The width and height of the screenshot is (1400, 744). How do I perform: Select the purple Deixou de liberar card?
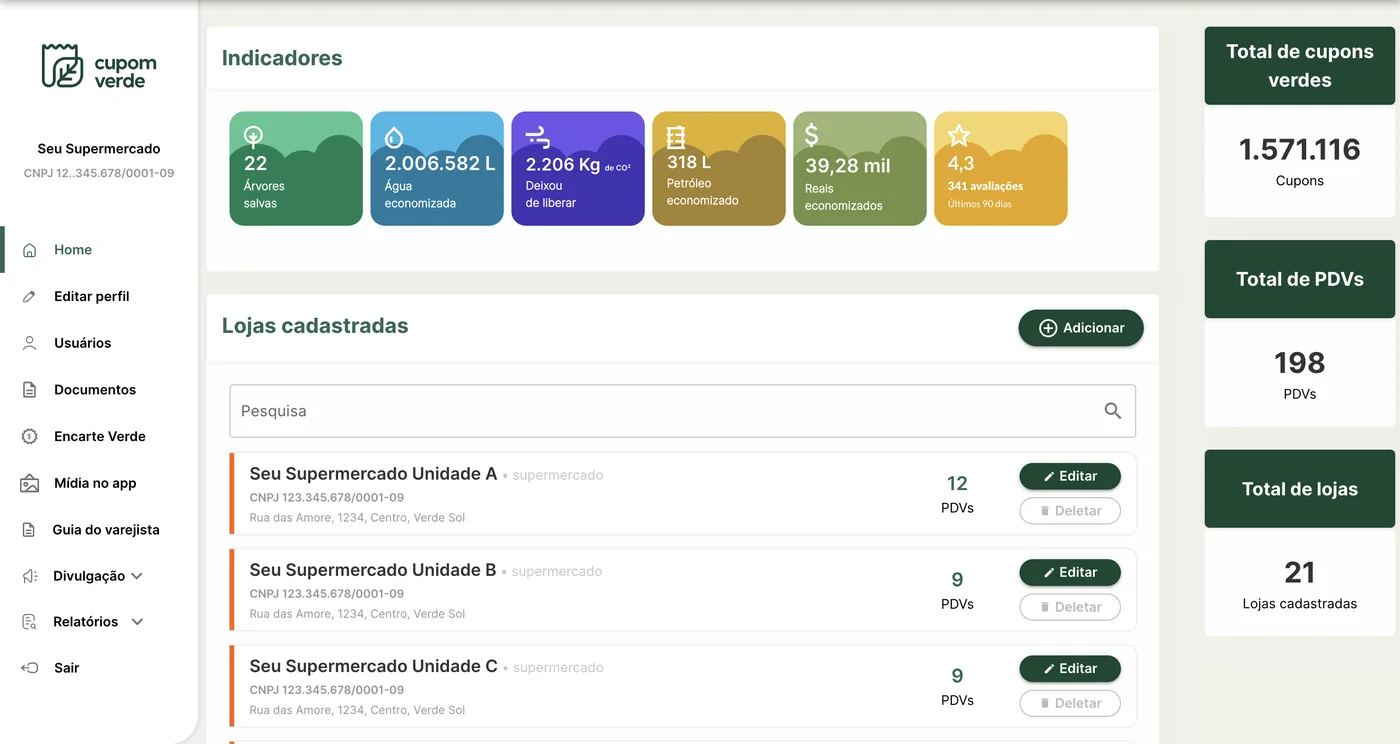(x=578, y=168)
